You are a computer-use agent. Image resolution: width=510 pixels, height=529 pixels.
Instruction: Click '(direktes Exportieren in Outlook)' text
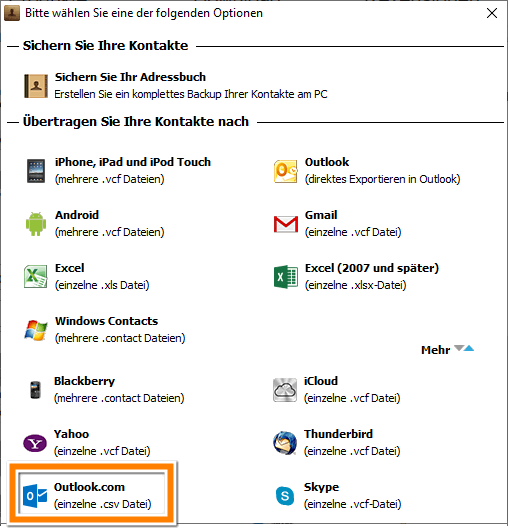(x=382, y=179)
